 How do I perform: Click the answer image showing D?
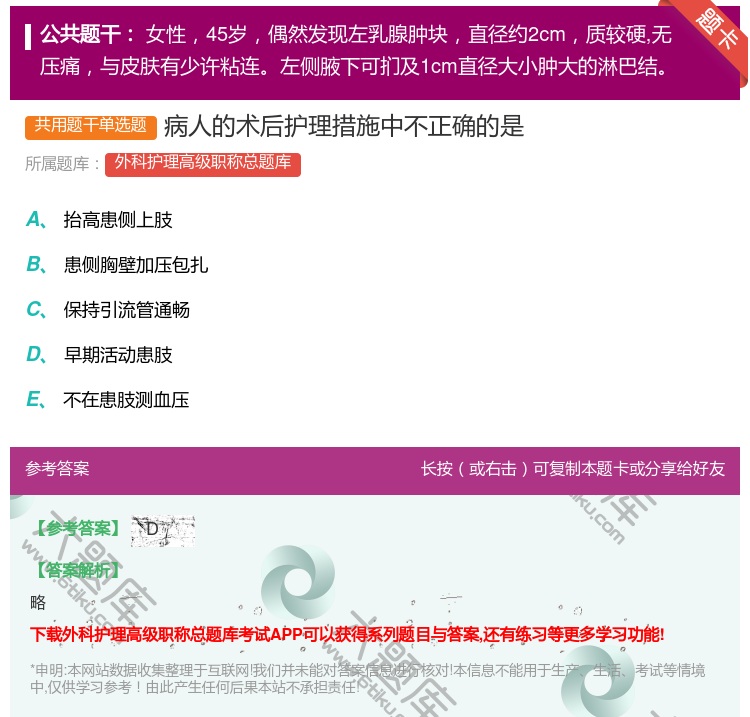point(162,531)
